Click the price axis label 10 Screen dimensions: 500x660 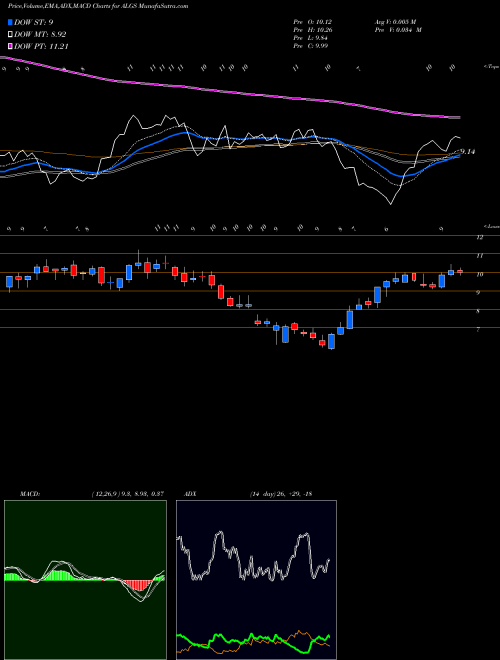click(479, 274)
